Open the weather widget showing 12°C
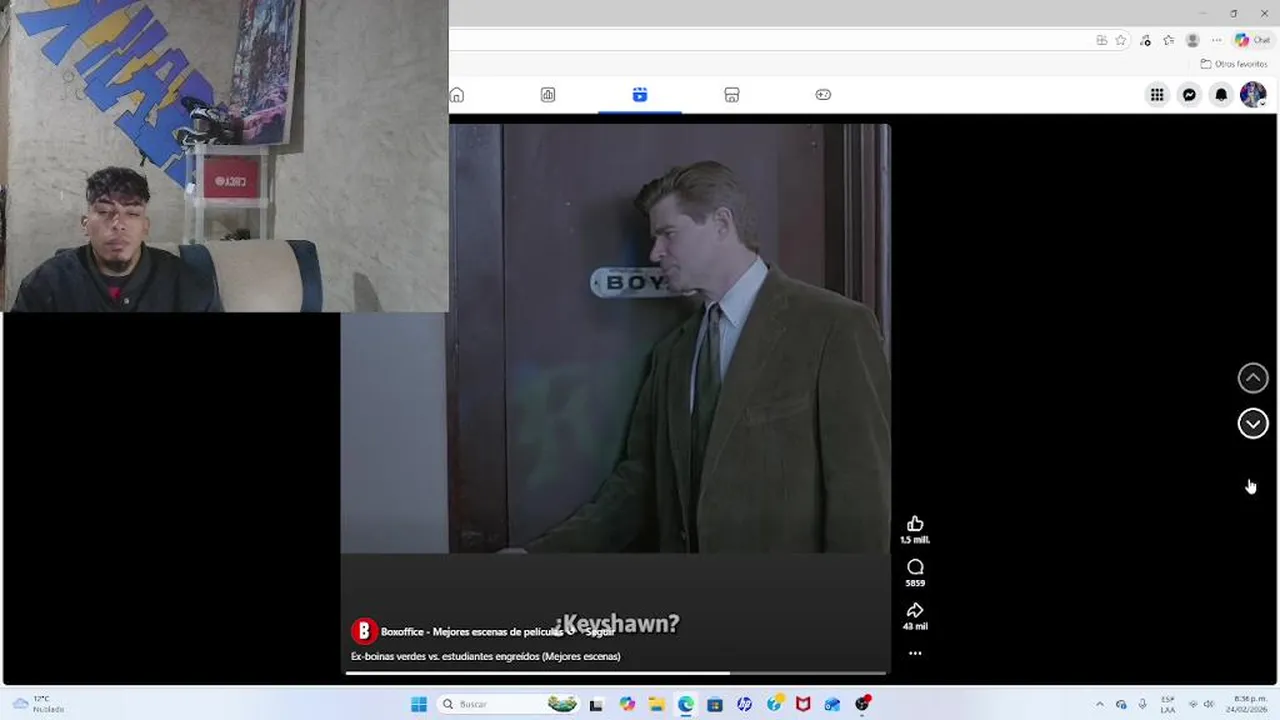Viewport: 1280px width, 720px height. coord(38,704)
